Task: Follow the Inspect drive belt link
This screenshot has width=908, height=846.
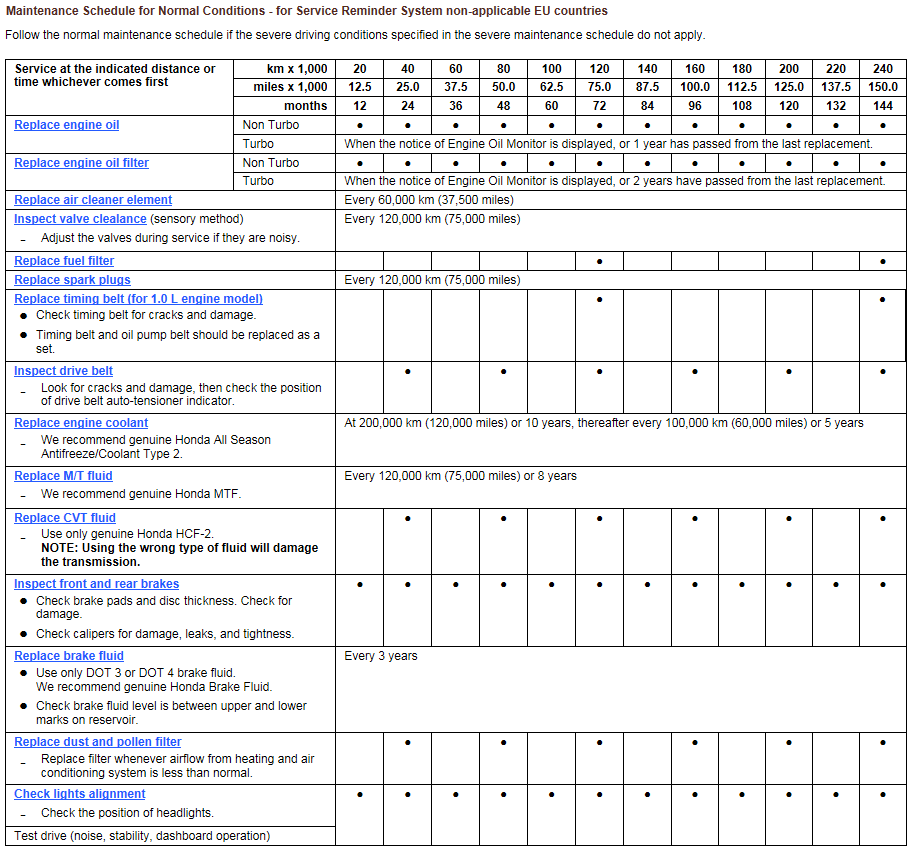Action: click(x=63, y=371)
